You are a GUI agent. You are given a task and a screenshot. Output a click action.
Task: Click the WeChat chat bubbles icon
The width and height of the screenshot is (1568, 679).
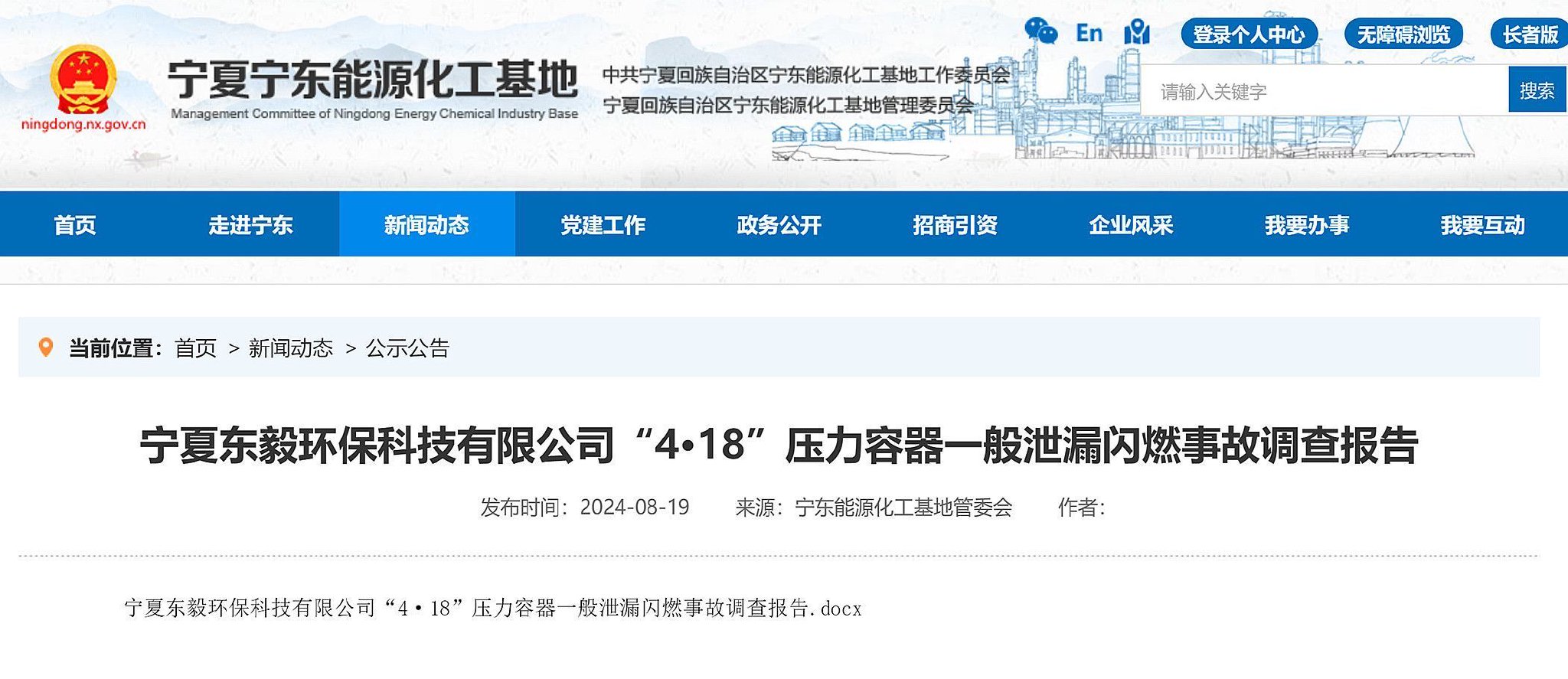coord(1041,32)
